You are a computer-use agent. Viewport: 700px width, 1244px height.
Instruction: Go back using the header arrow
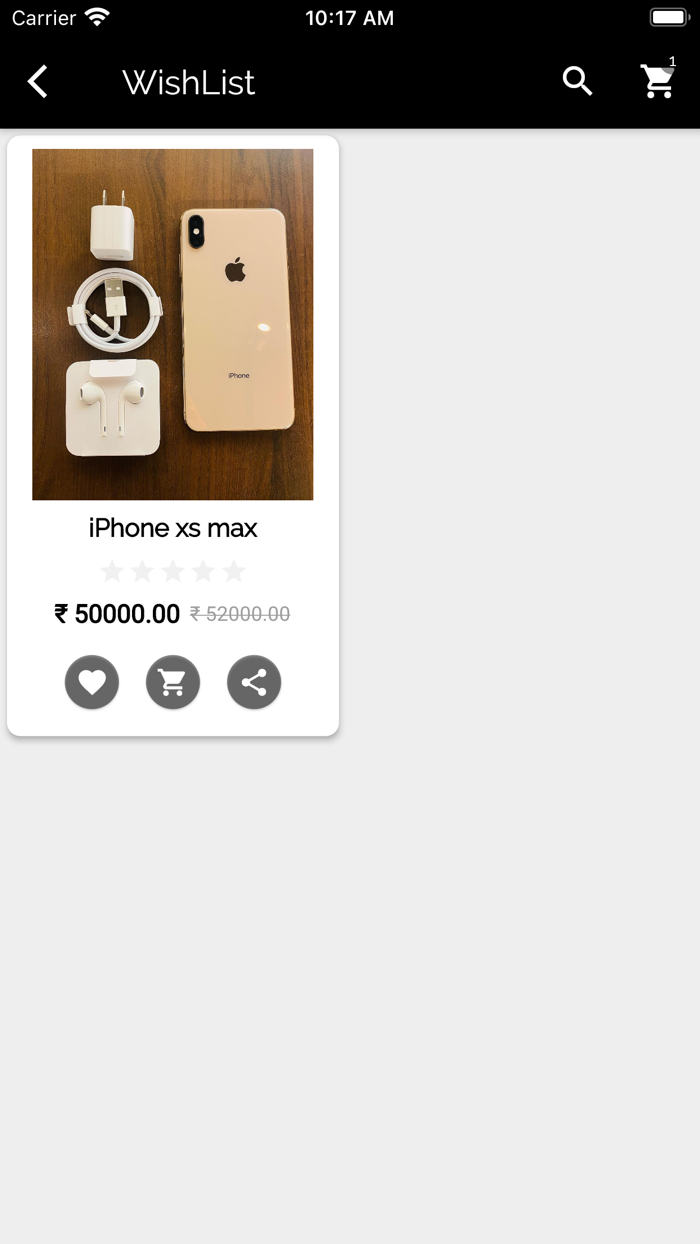37,82
